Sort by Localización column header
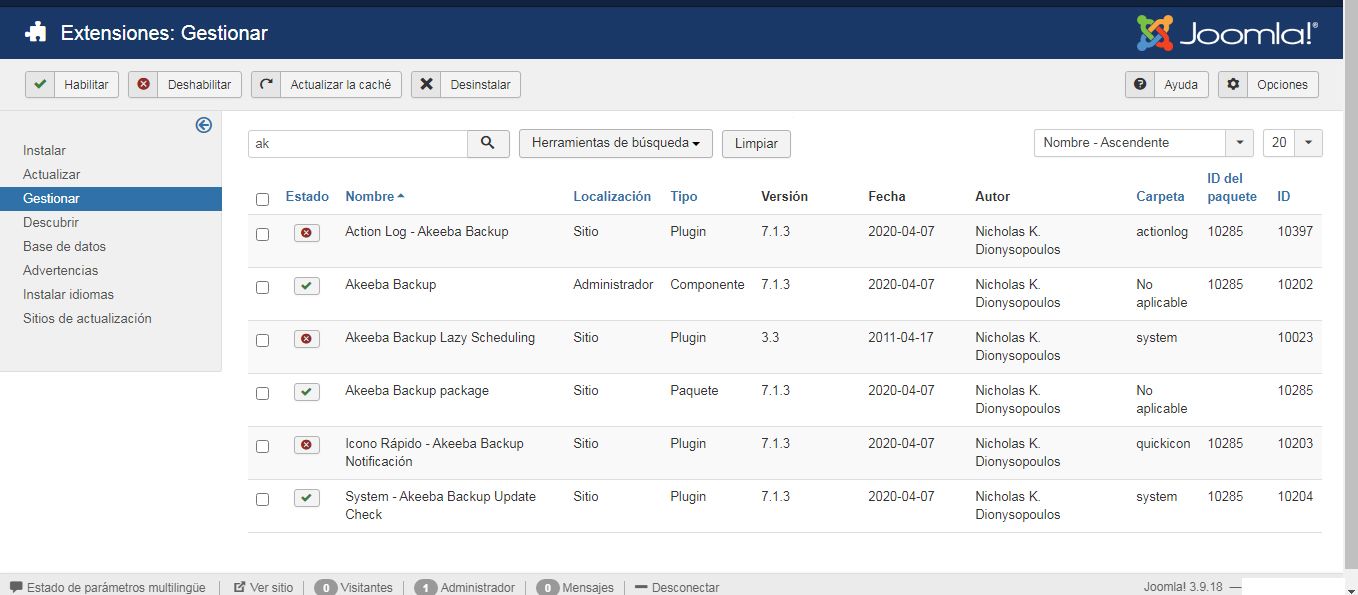Viewport: 1358px width, 595px height. pyautogui.click(x=612, y=197)
